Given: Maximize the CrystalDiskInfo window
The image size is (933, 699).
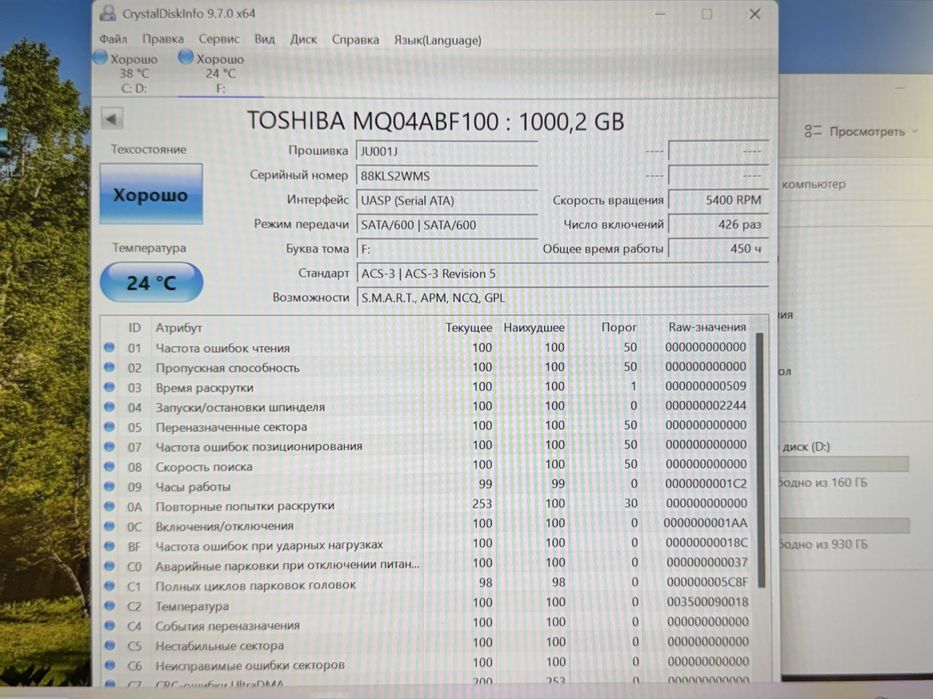Looking at the screenshot, I should click(706, 14).
